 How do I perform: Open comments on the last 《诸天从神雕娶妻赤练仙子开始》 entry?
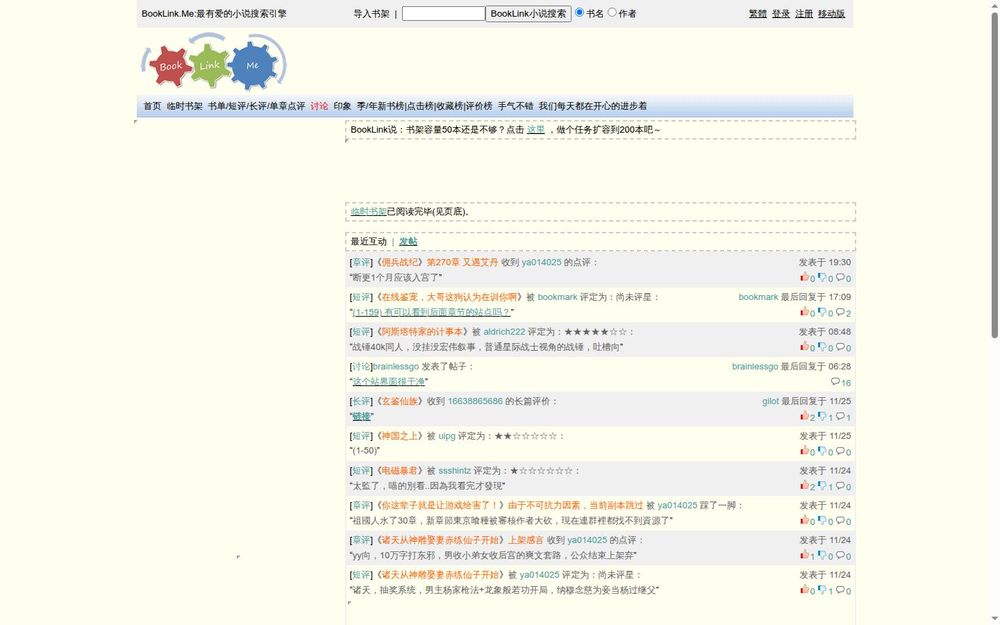click(839, 590)
